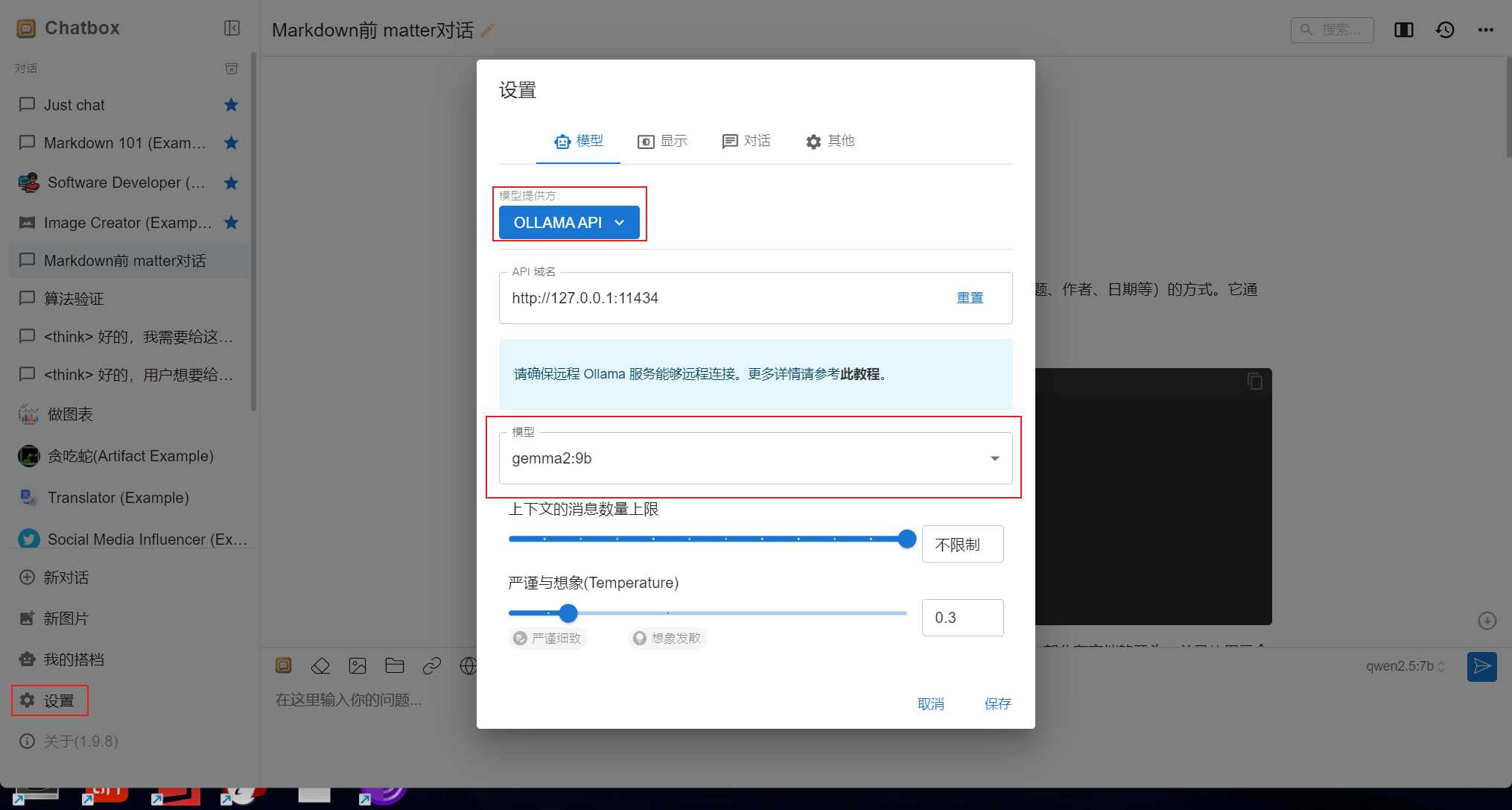The height and width of the screenshot is (810, 1512).
Task: Toggle star on Markdown 101 example
Action: click(231, 143)
